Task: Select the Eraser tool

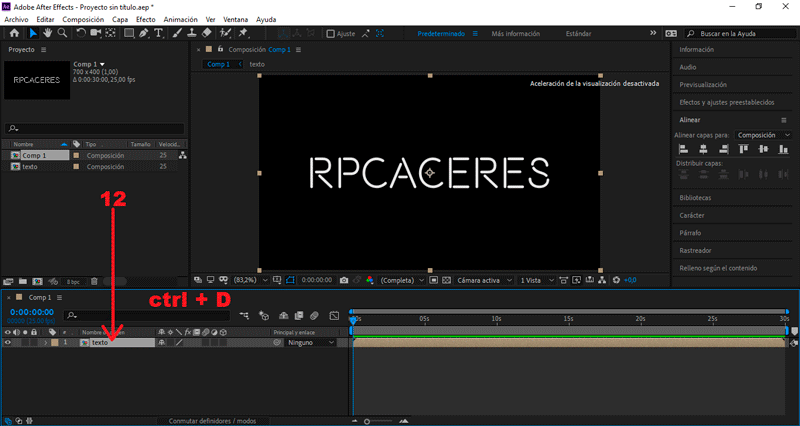Action: click(206, 33)
